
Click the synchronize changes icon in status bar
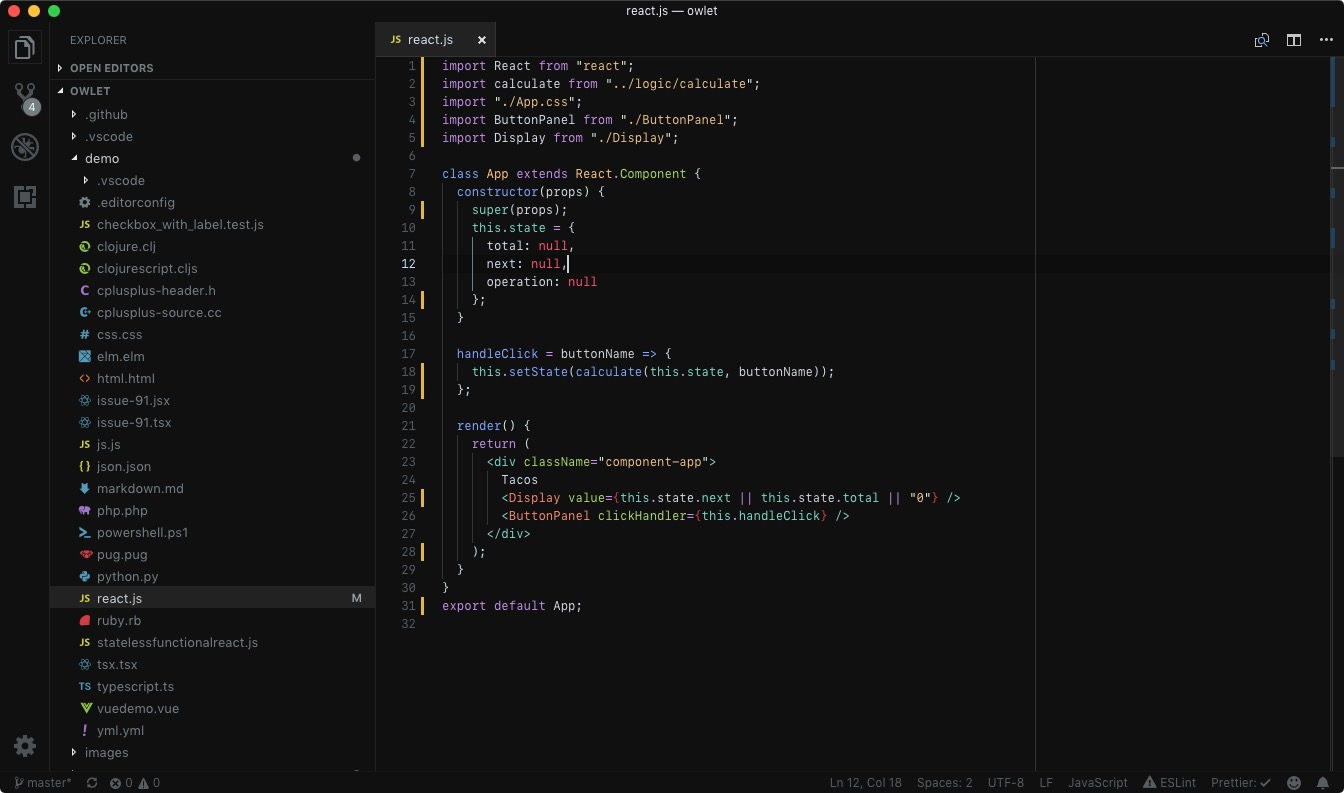[x=92, y=783]
